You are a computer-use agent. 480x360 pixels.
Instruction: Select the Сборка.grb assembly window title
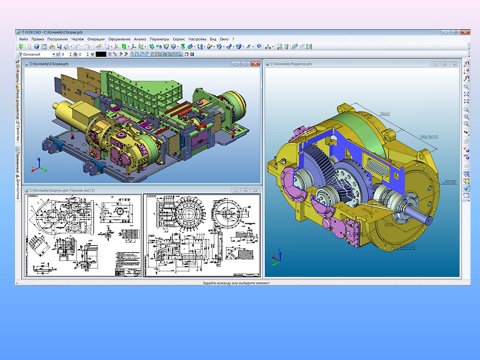[x=49, y=63]
